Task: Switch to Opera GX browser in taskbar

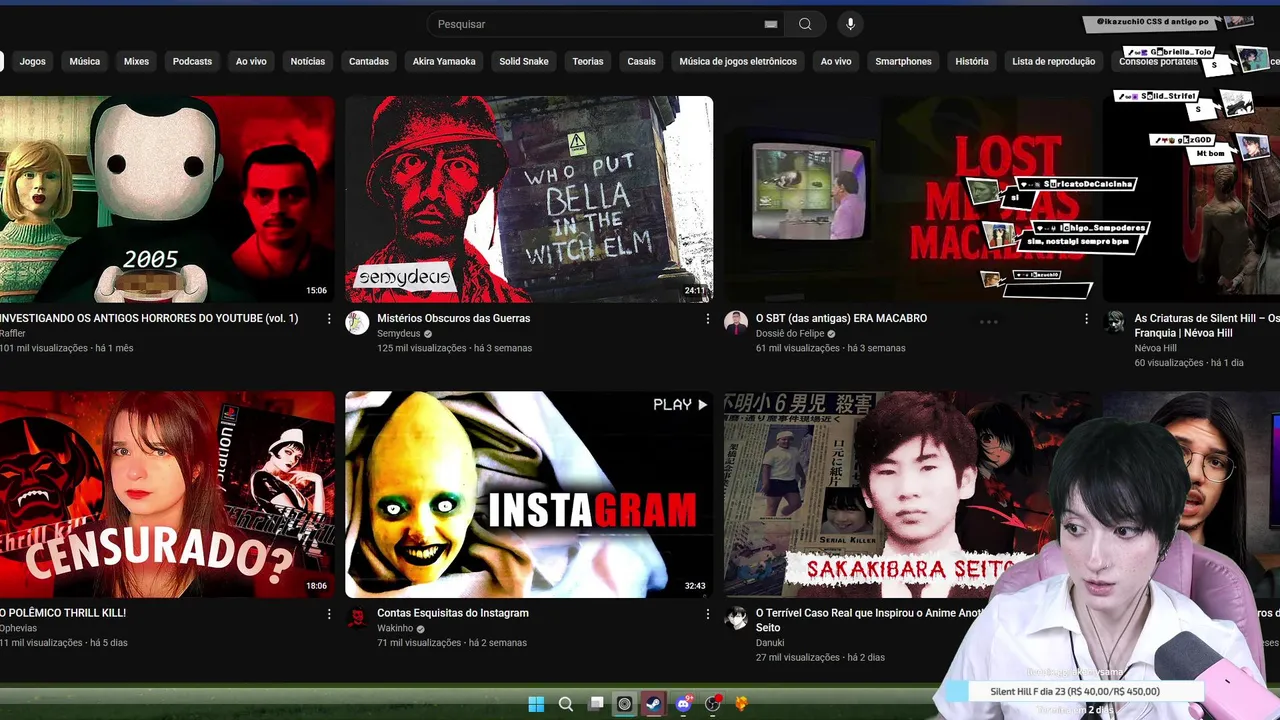Action: (625, 704)
